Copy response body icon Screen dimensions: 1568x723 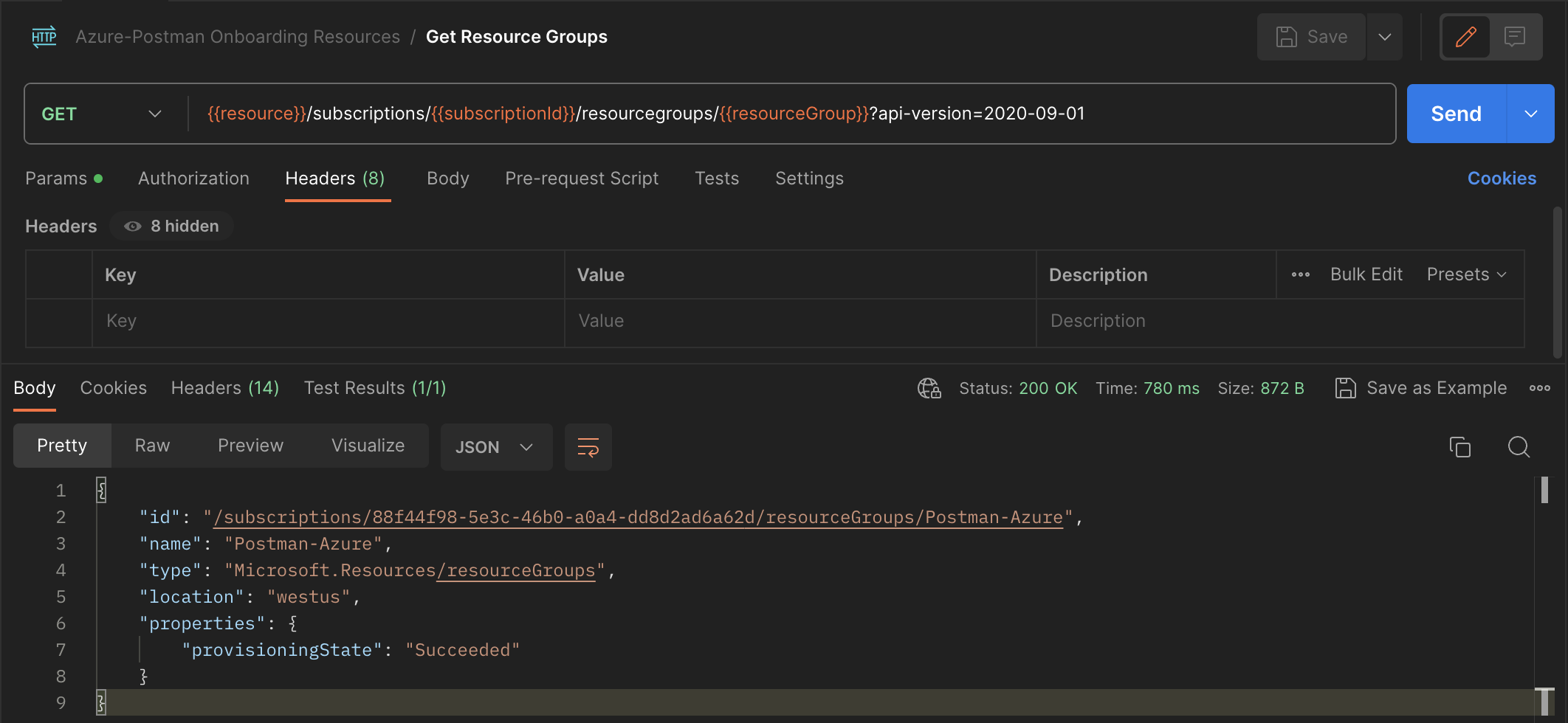point(1459,447)
